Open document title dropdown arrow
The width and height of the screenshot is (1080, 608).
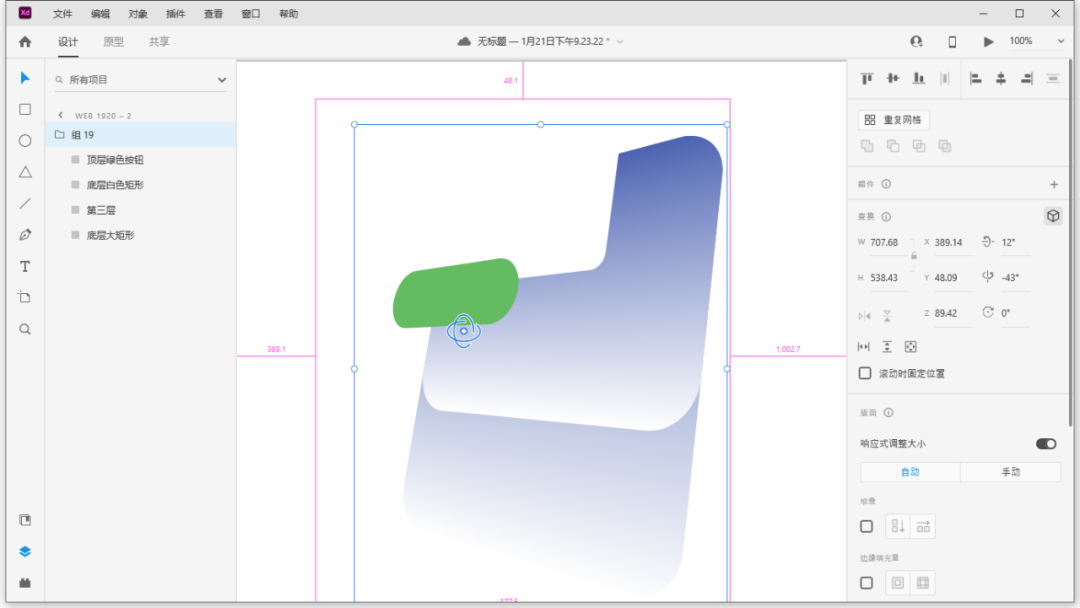(x=620, y=42)
